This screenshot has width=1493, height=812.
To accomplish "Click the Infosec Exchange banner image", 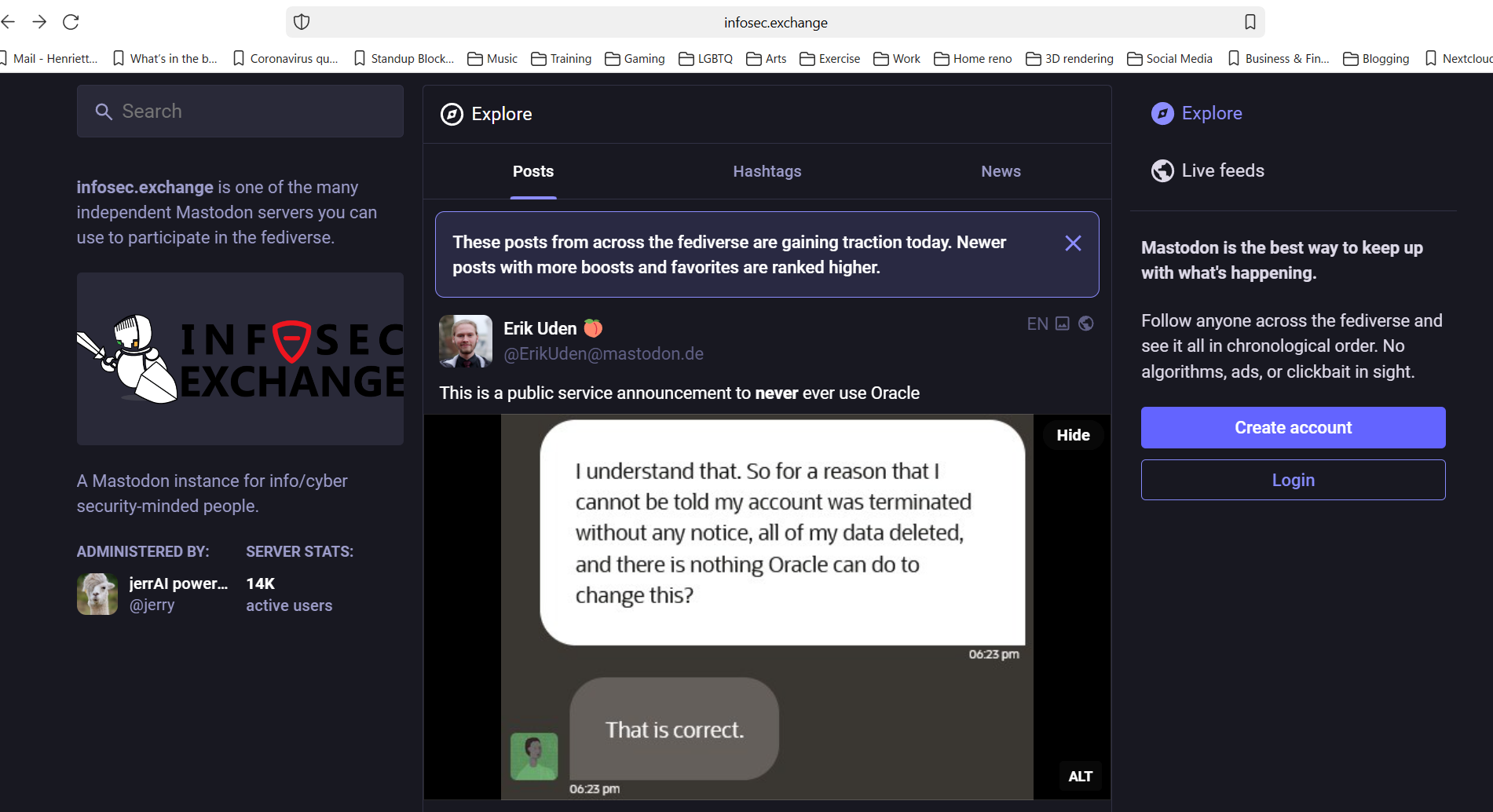I will click(240, 359).
